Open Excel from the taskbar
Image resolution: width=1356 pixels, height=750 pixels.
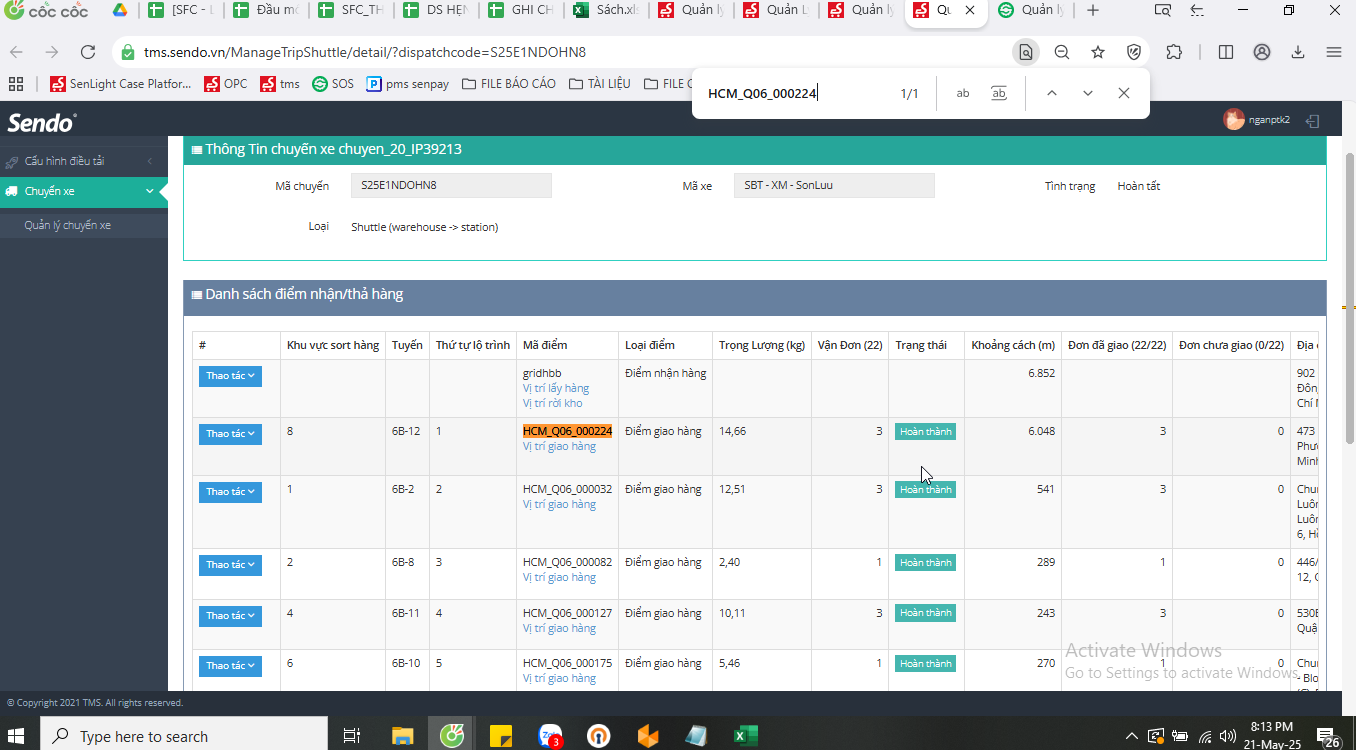tap(746, 736)
